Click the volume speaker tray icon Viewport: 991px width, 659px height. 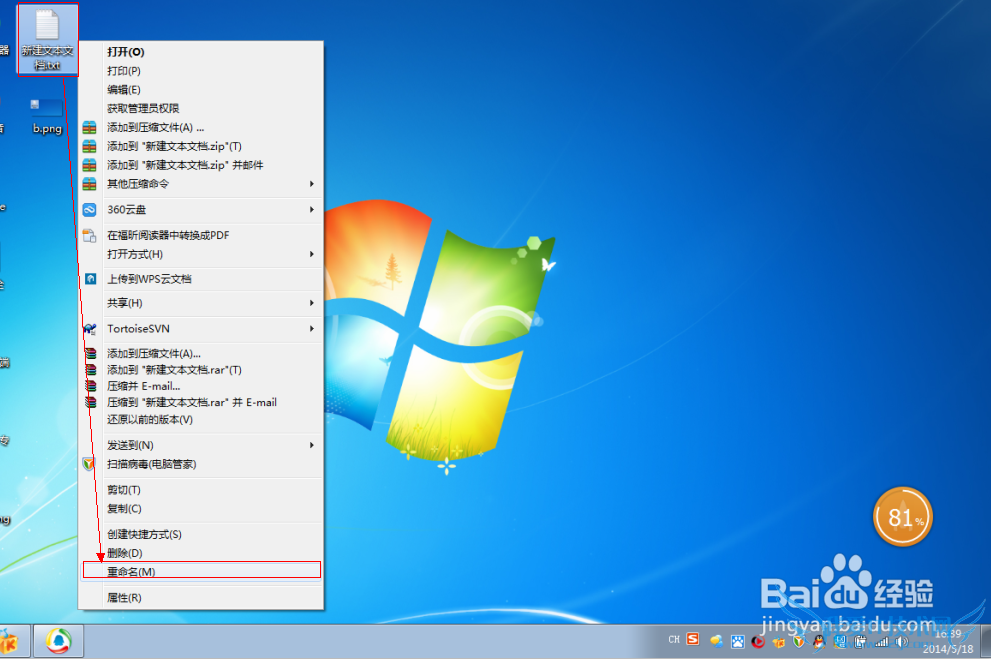point(902,642)
